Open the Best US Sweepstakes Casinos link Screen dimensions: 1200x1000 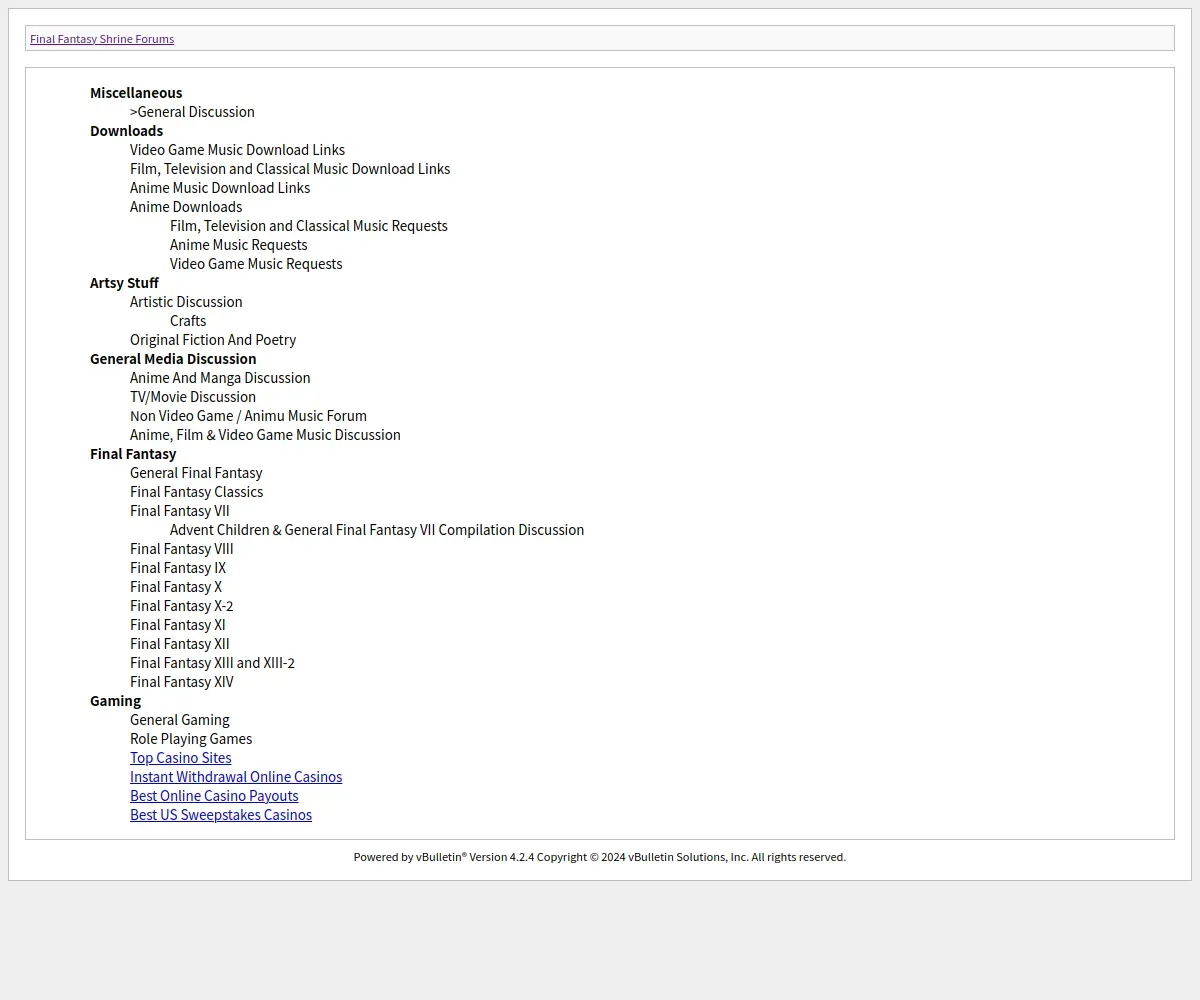[221, 815]
